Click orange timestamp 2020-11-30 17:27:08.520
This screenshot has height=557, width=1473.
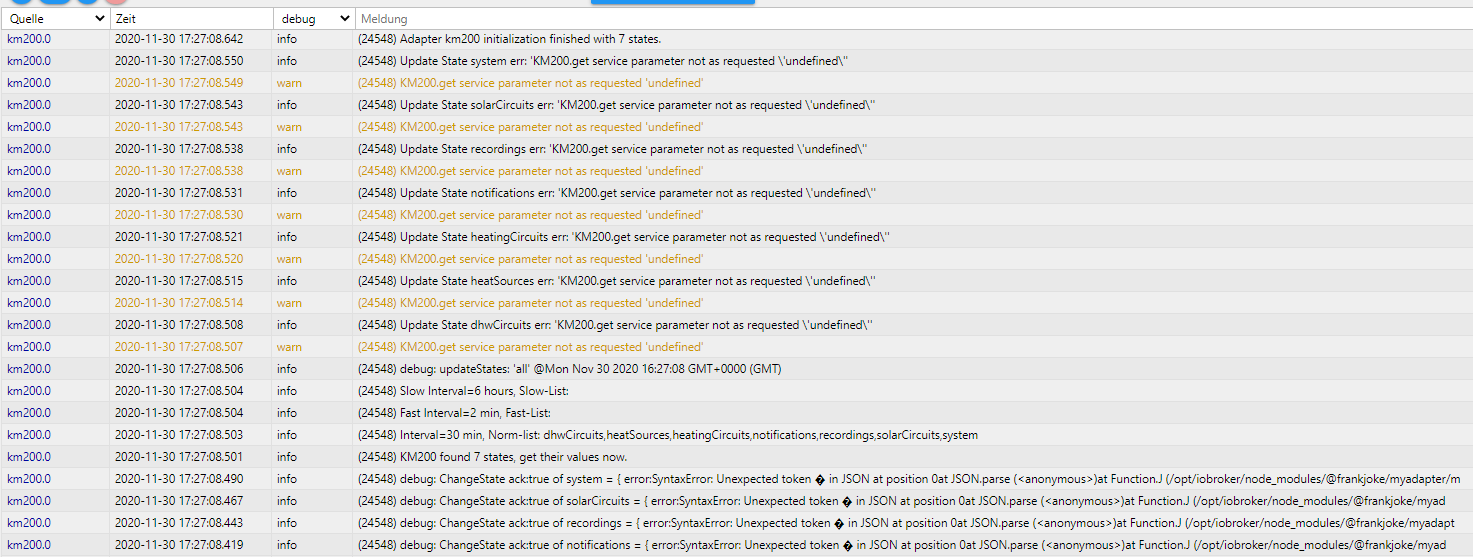(178, 259)
